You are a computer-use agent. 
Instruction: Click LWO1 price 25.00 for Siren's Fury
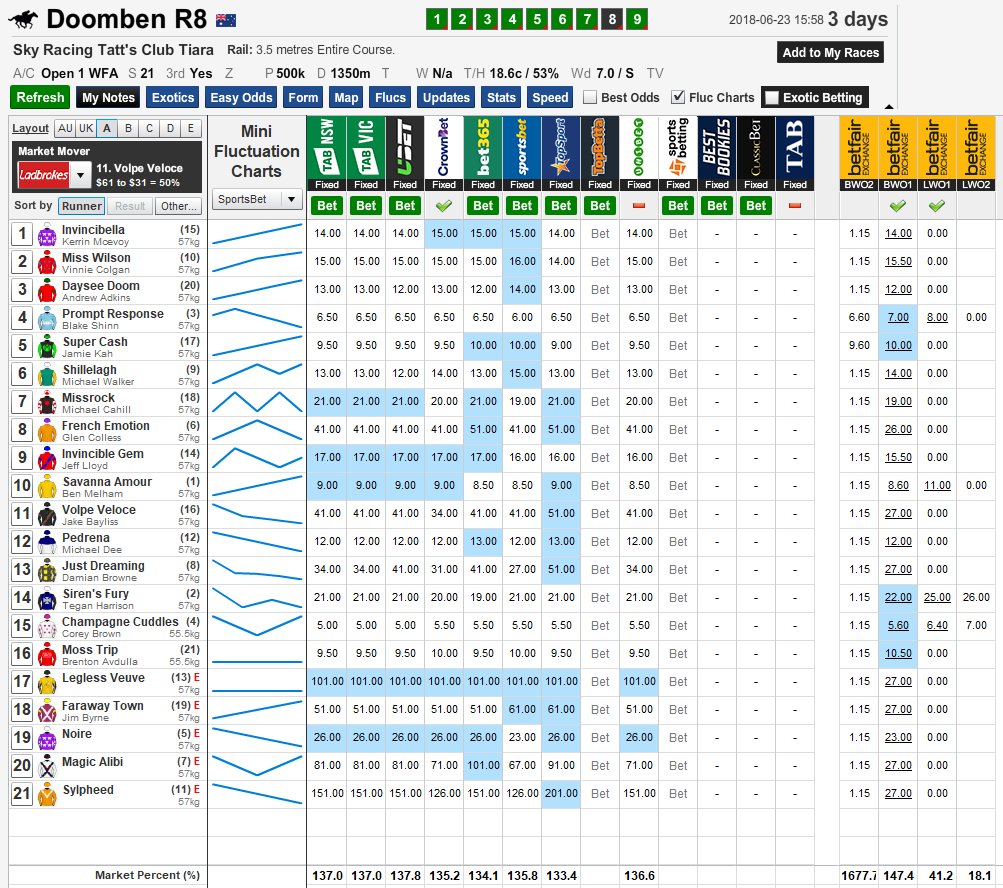tap(937, 597)
